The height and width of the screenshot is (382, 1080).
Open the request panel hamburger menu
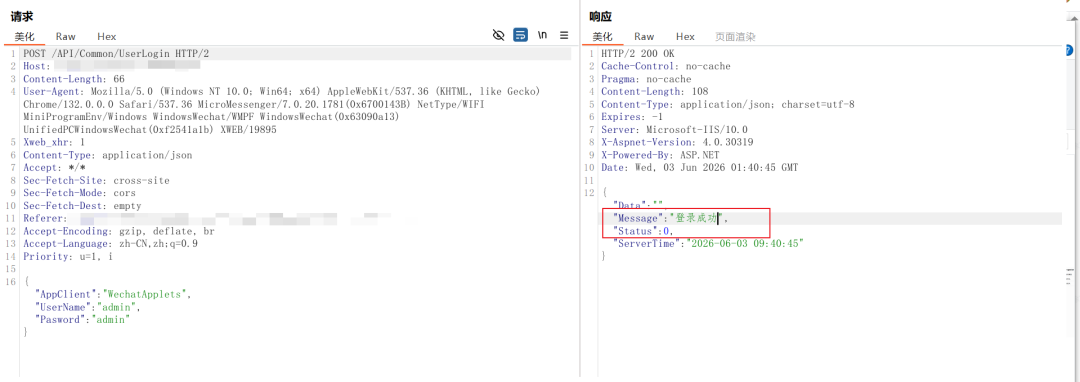click(563, 35)
